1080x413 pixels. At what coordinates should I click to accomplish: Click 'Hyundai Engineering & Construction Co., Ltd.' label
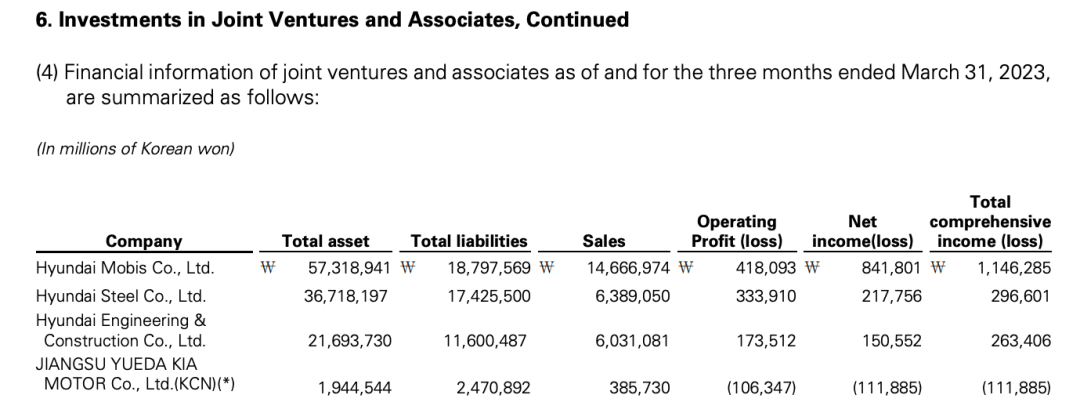click(x=121, y=330)
